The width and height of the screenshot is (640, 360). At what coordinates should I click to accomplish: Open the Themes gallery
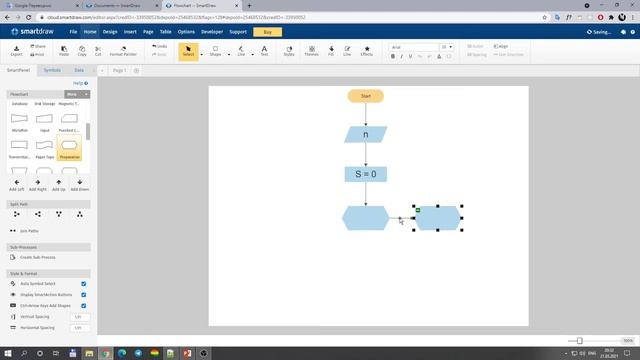tap(311, 51)
